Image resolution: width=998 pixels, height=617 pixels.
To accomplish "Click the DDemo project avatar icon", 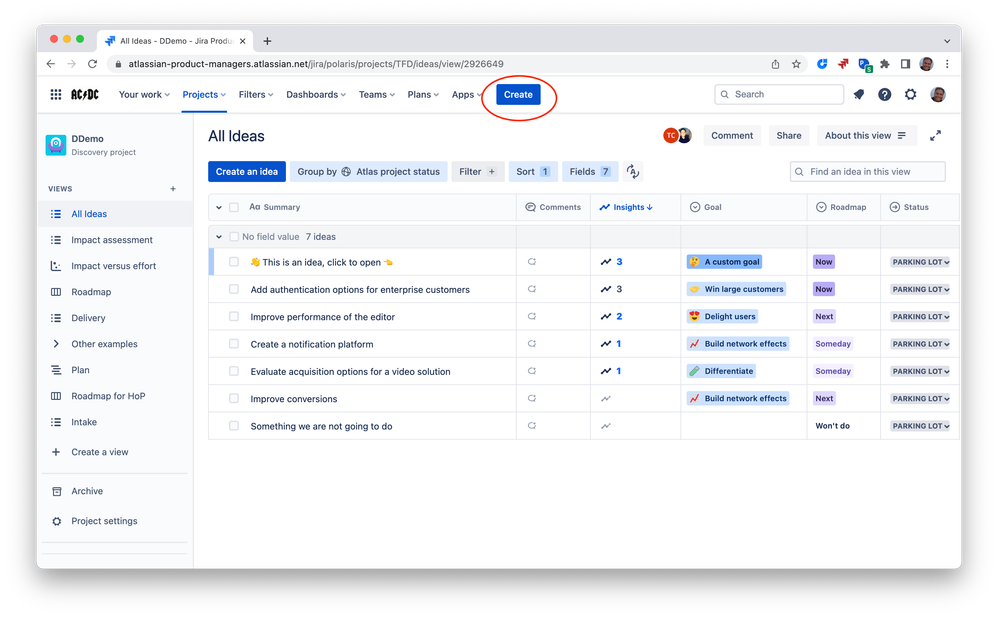I will pyautogui.click(x=55, y=145).
